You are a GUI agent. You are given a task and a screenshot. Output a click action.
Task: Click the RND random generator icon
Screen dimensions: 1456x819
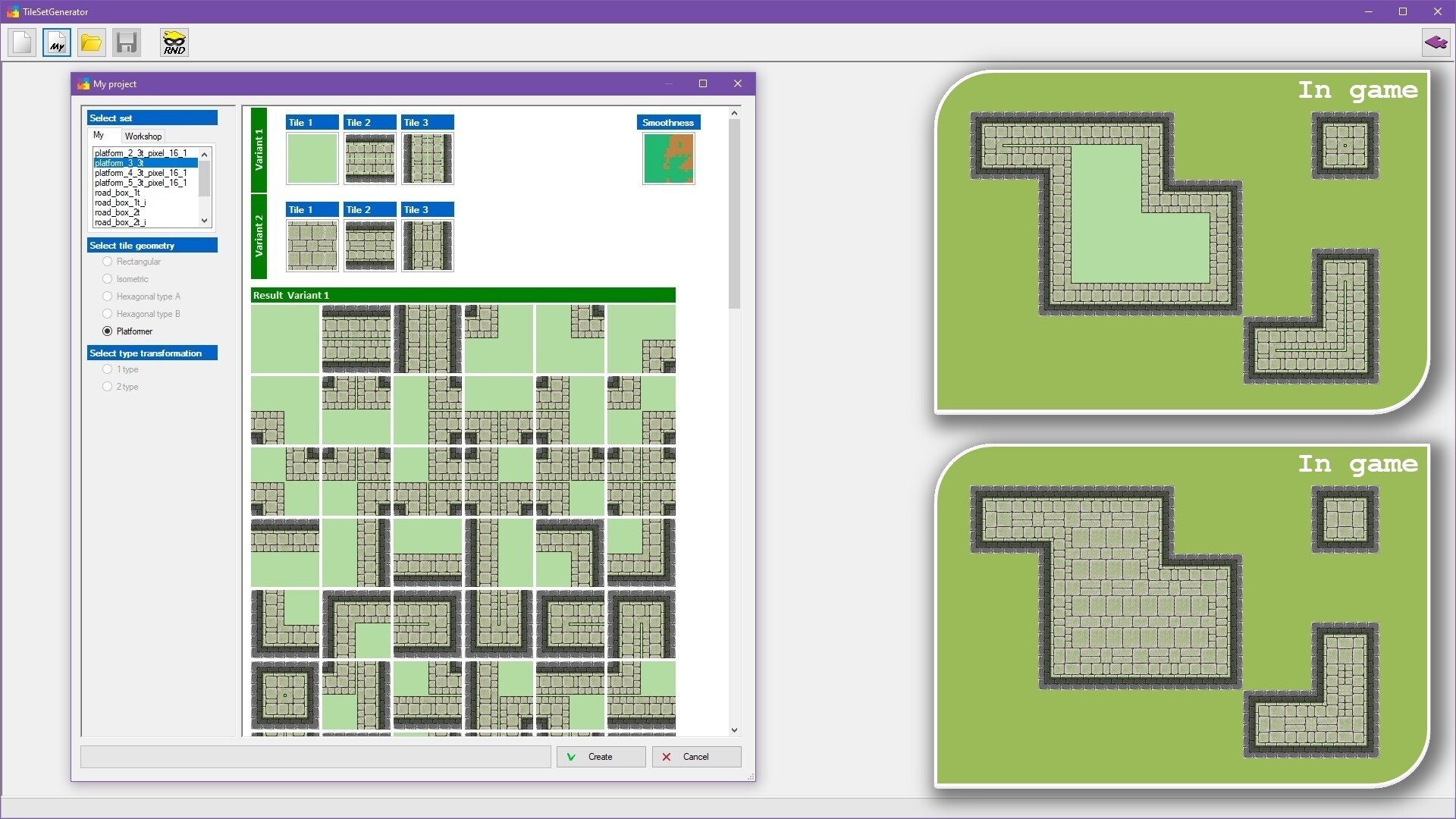(x=174, y=42)
